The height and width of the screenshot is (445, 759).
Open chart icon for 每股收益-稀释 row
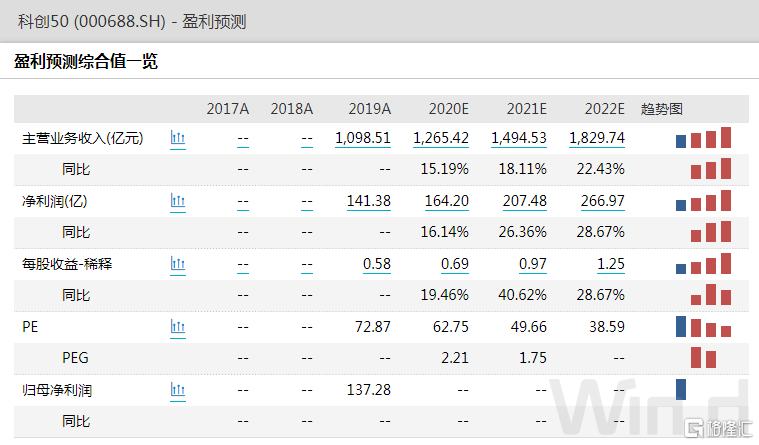tap(178, 264)
